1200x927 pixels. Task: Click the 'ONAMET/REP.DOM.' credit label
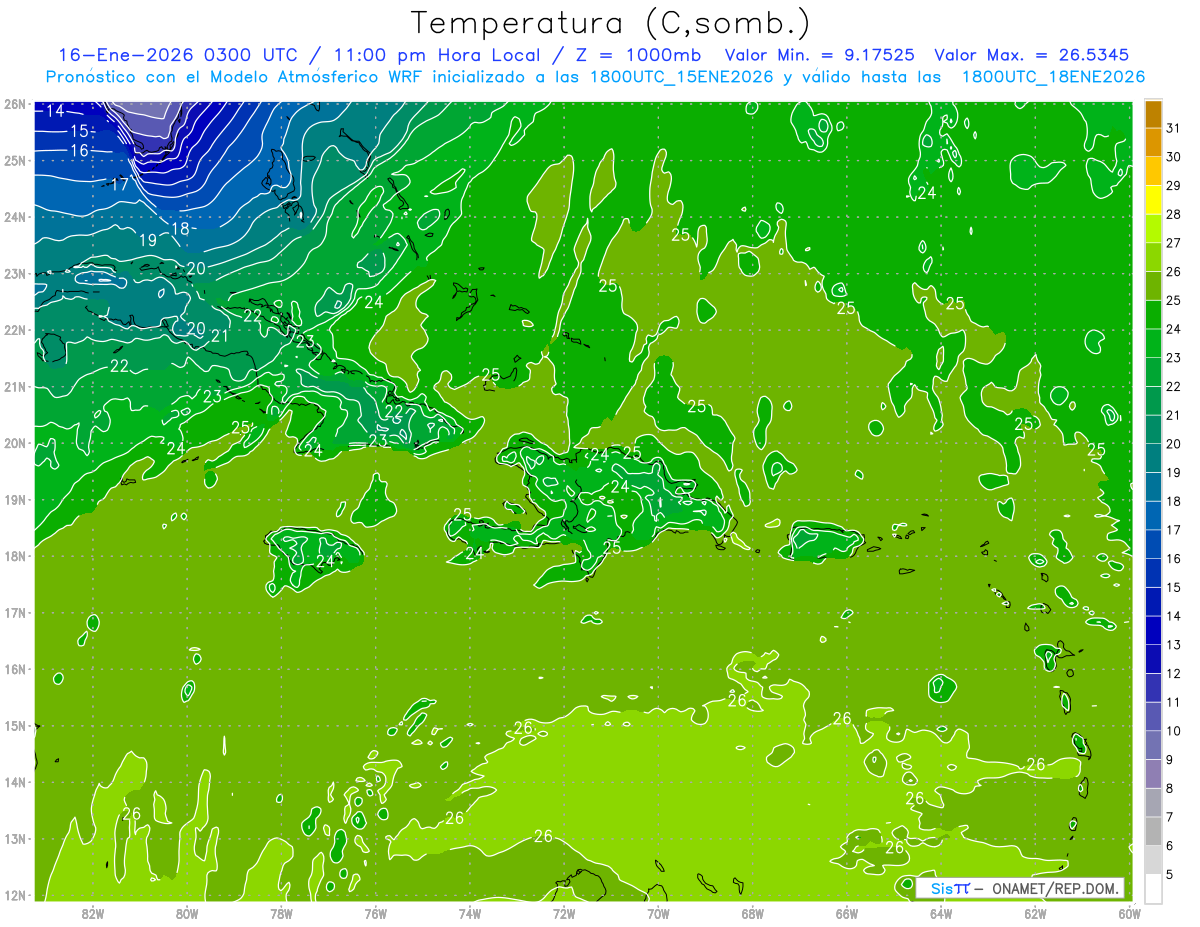coord(1055,888)
